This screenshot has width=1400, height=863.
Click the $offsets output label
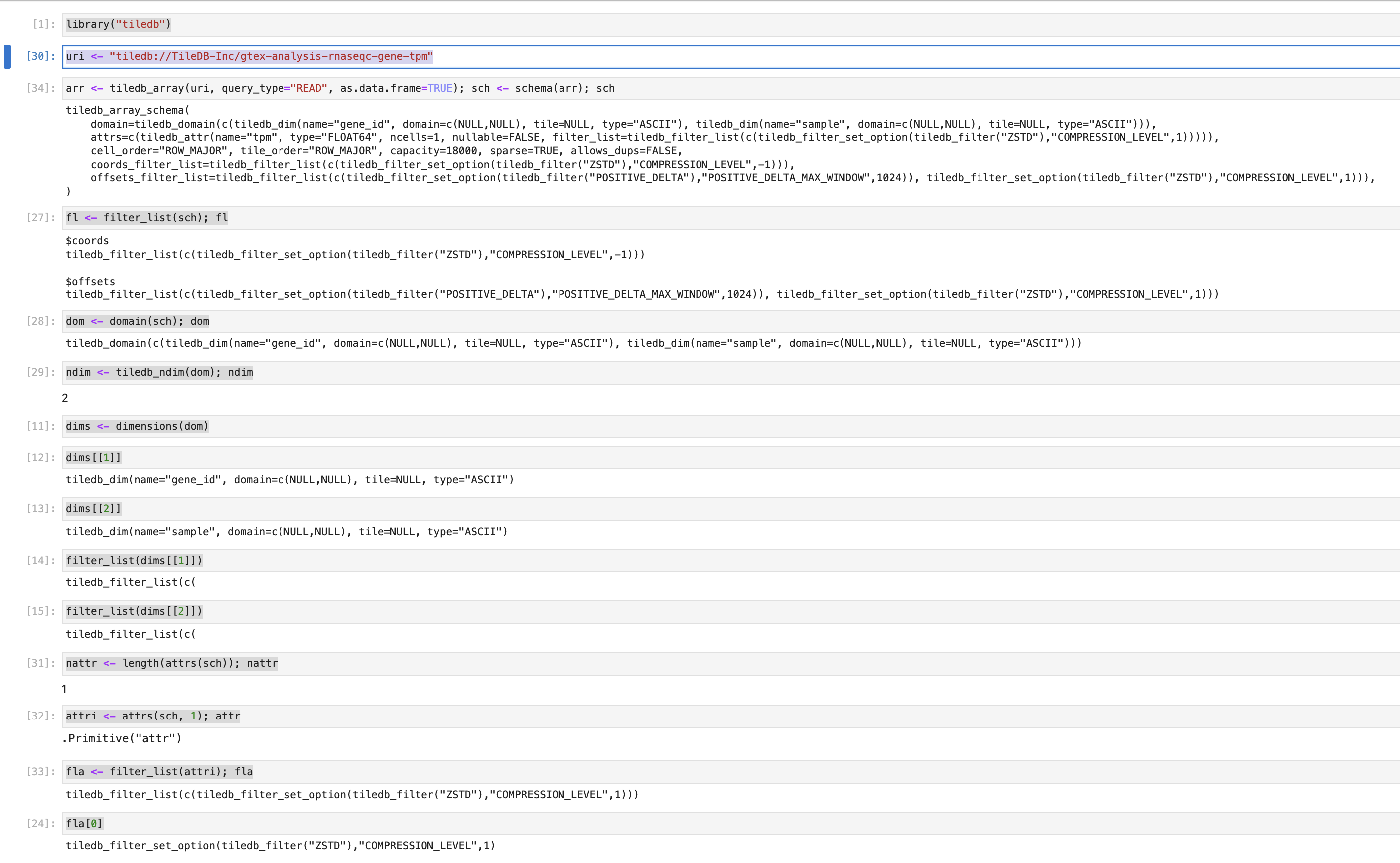pos(90,282)
